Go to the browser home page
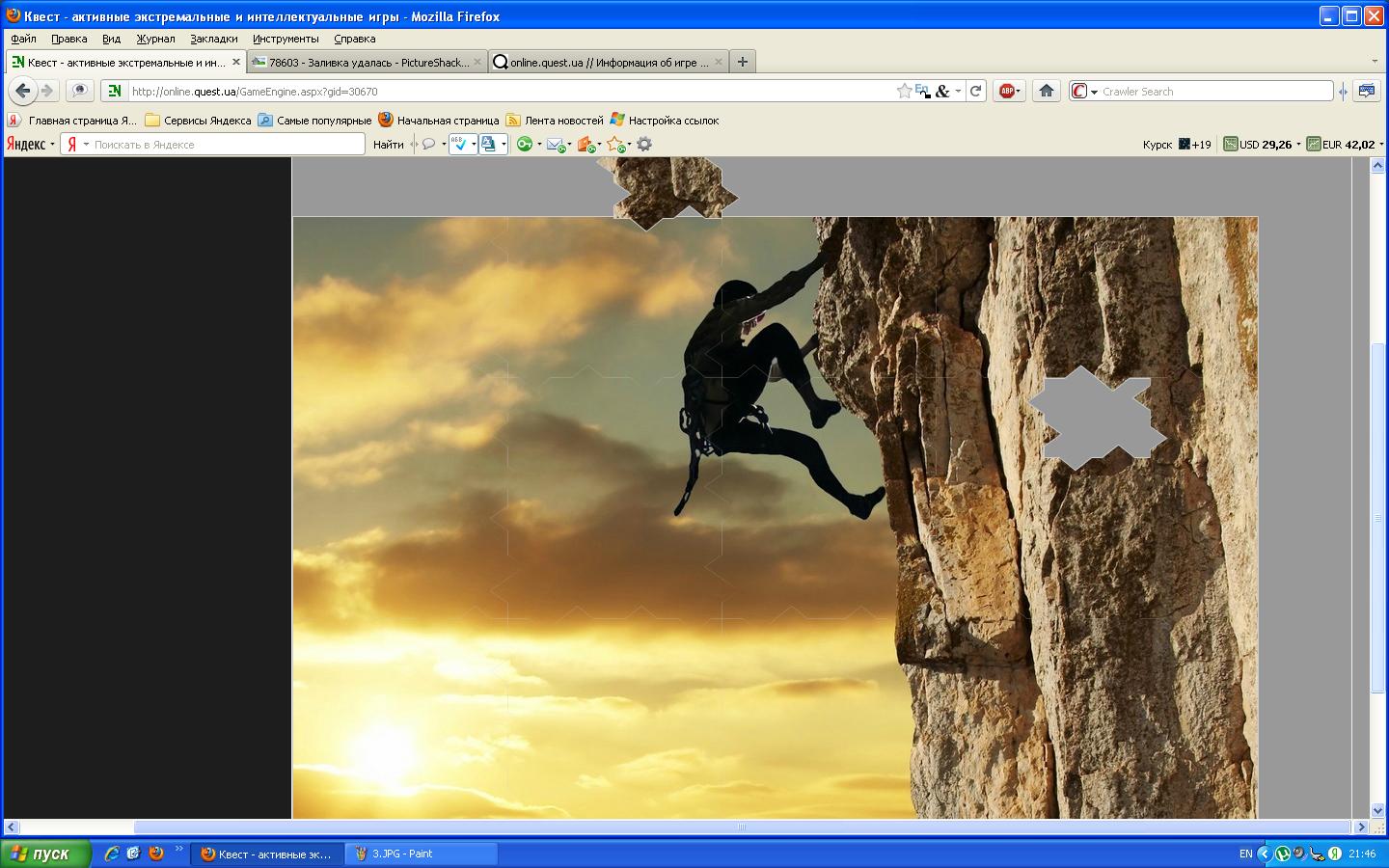The image size is (1389, 868). 1047,91
